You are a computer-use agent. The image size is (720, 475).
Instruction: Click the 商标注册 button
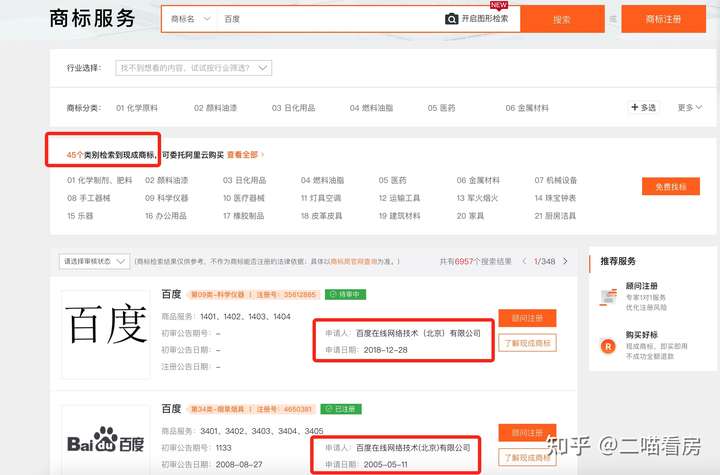point(663,19)
